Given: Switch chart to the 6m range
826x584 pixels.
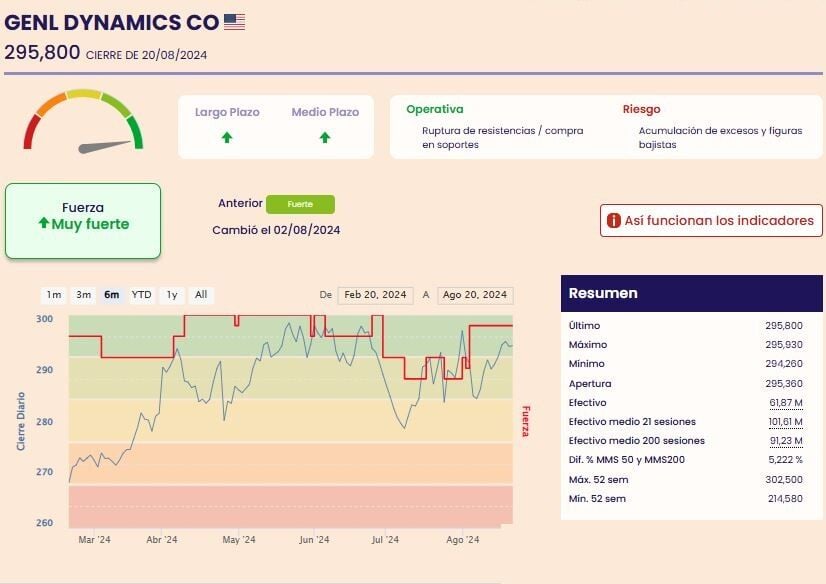Looking at the screenshot, I should [112, 295].
